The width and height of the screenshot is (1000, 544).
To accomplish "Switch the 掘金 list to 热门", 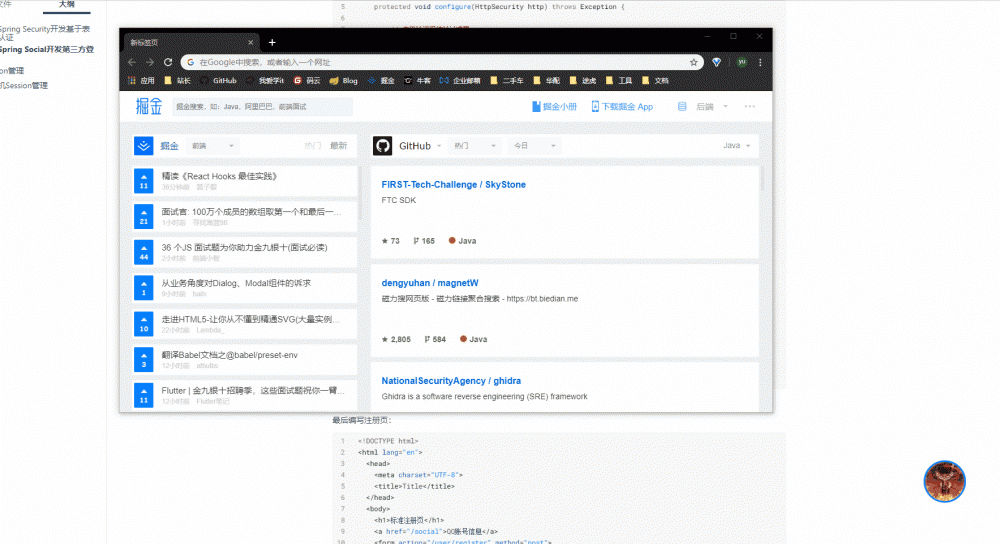I will tap(312, 146).
